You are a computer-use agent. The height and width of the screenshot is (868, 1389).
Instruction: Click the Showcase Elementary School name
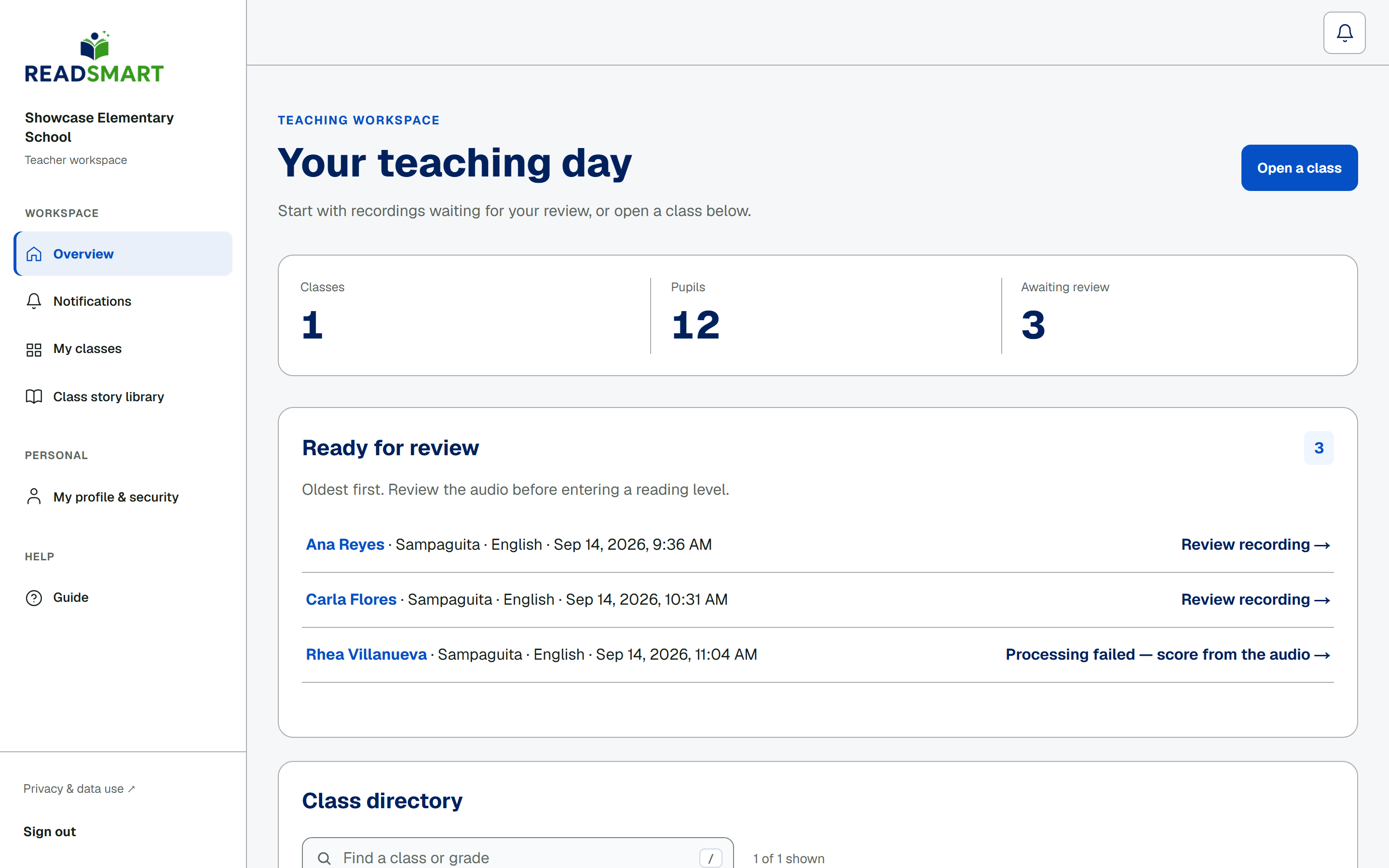[x=99, y=127]
